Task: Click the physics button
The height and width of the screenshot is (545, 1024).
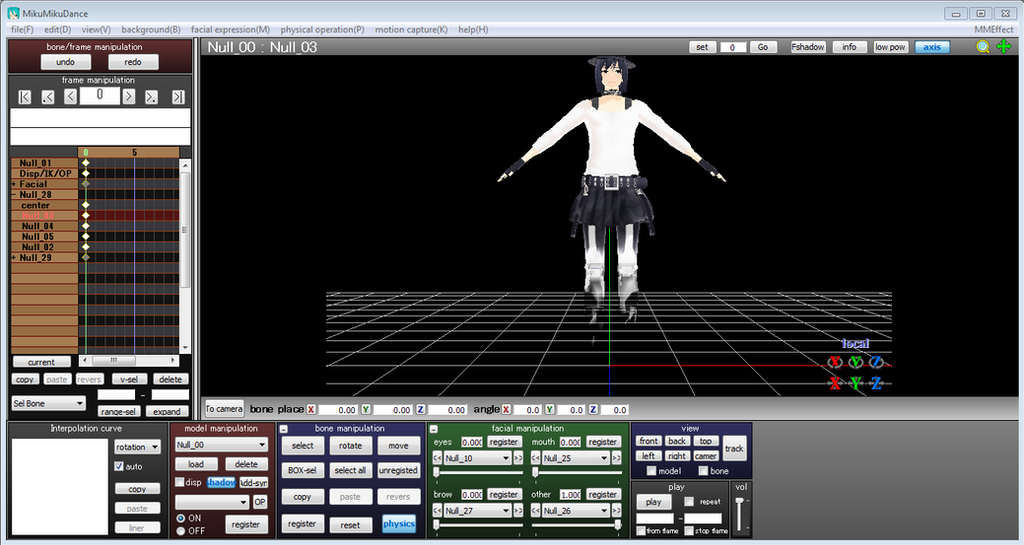Action: coord(399,523)
